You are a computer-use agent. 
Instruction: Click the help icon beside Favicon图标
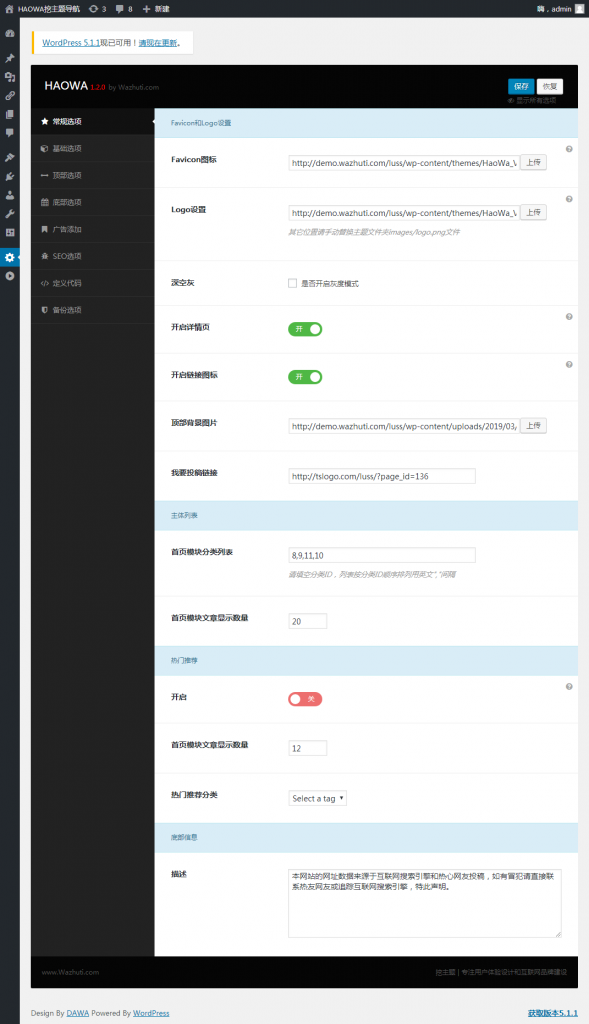569,149
